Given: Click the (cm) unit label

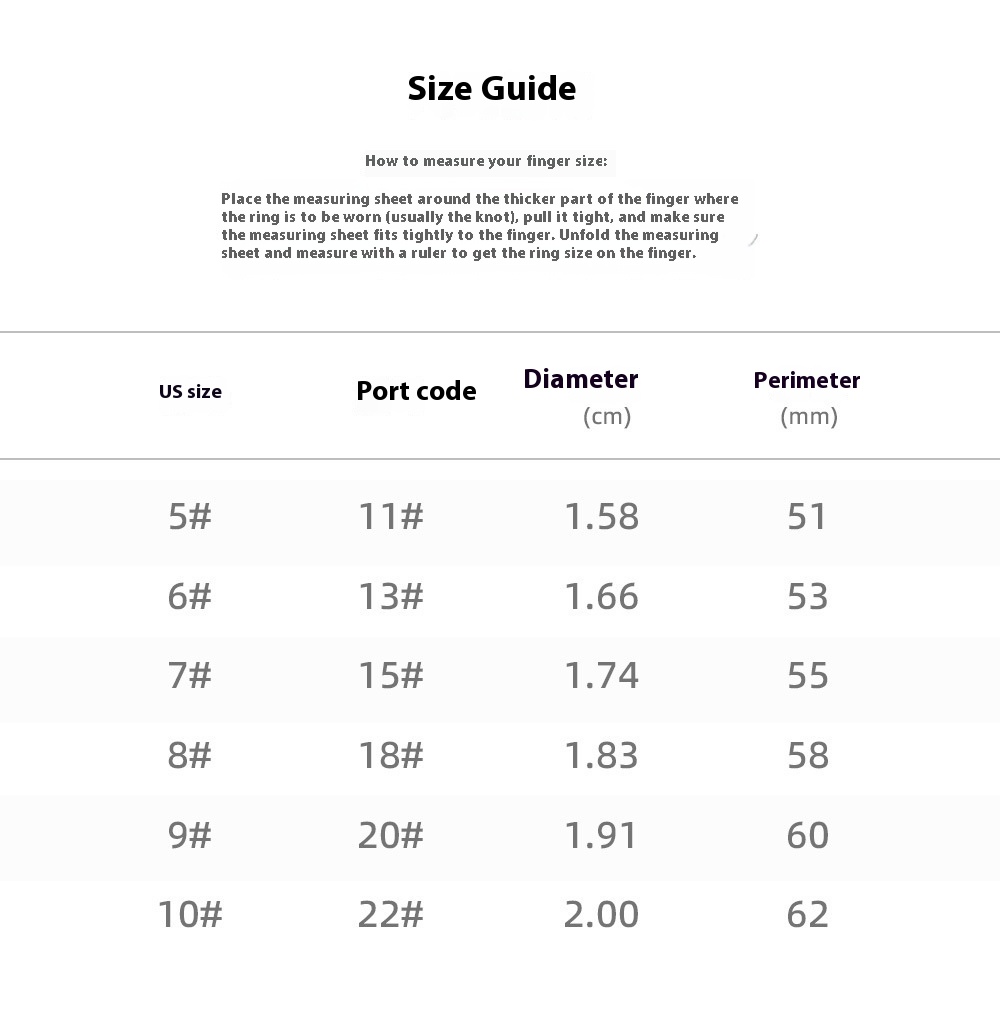Looking at the screenshot, I should (607, 416).
